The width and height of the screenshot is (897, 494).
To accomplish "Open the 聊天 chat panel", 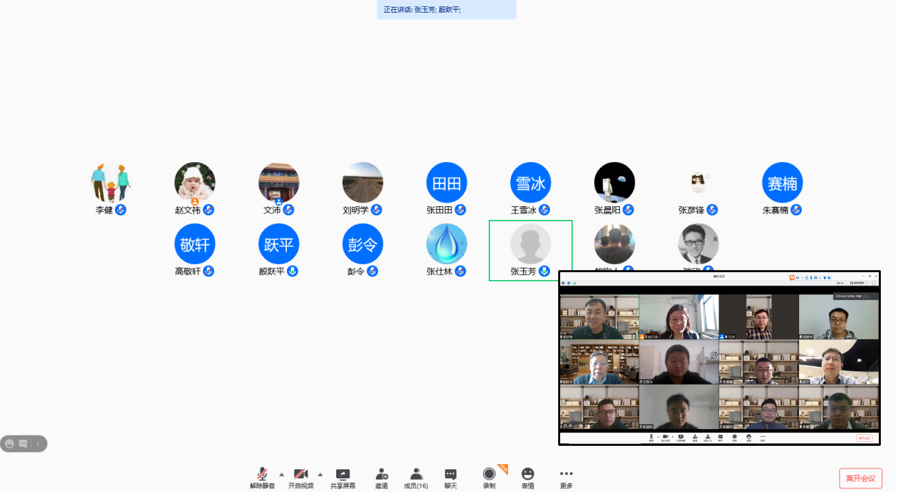I will point(450,477).
